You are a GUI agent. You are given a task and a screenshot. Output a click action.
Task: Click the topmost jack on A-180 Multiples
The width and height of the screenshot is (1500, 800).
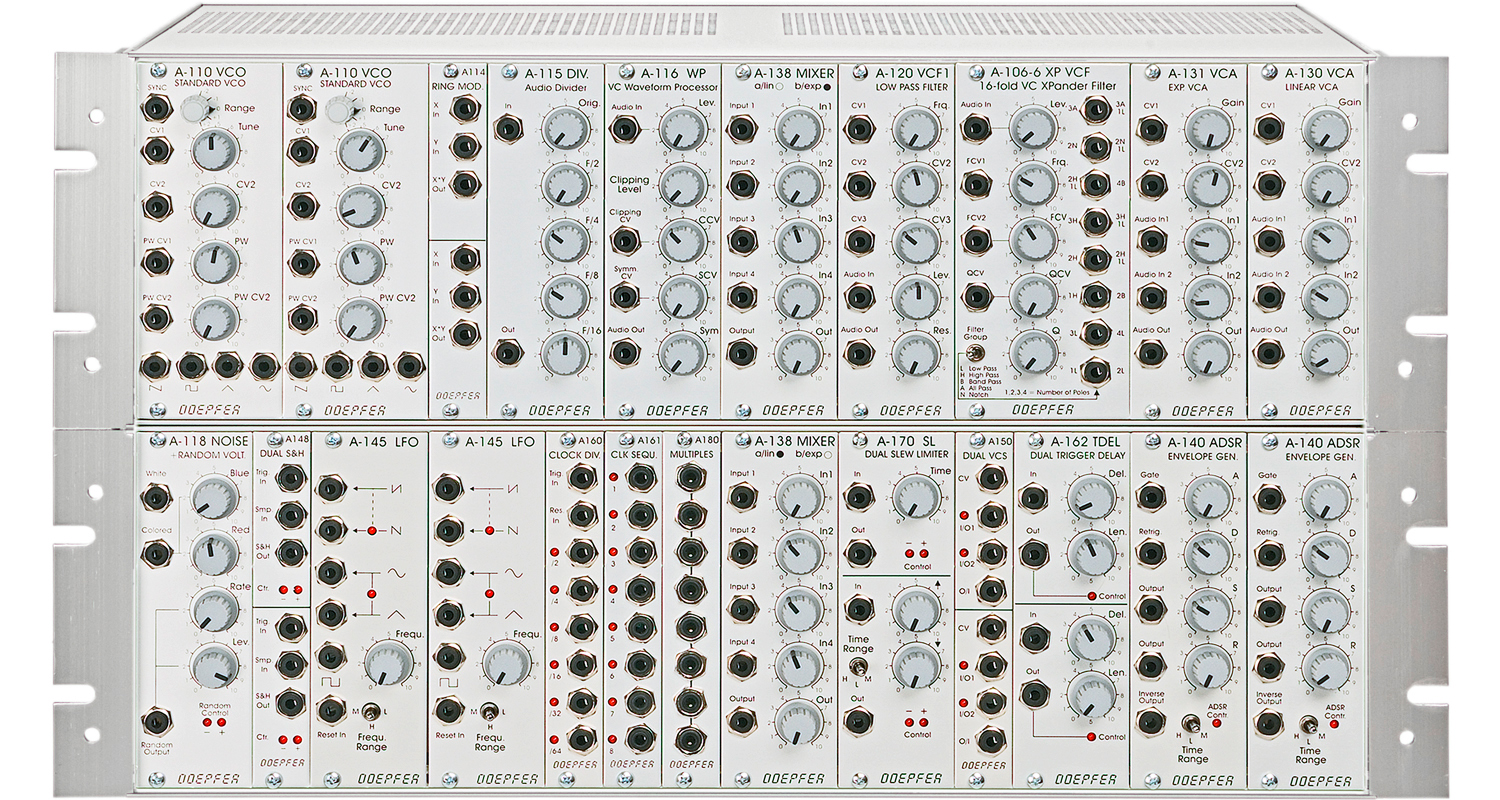click(686, 478)
